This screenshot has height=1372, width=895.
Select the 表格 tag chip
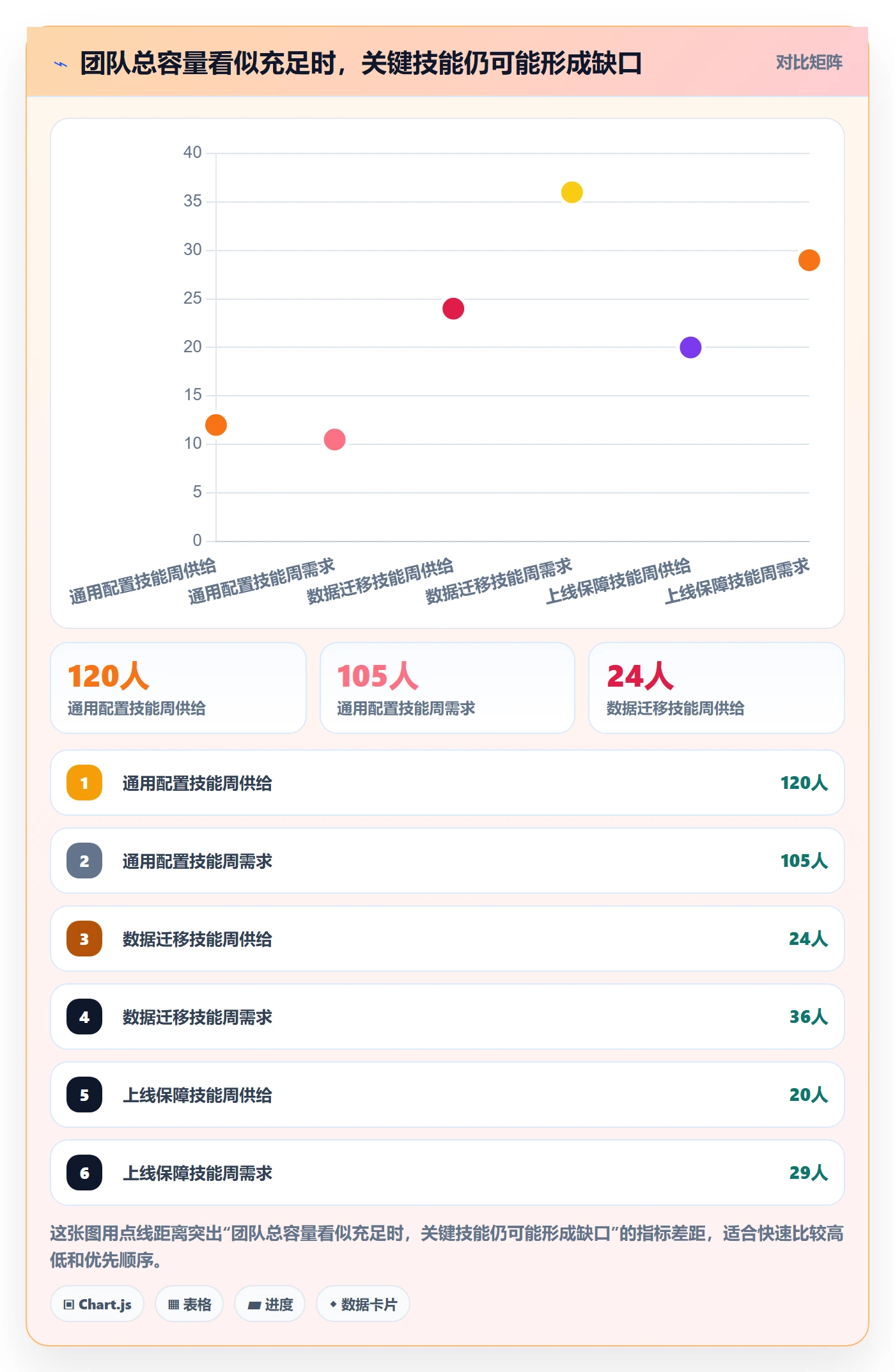189,1304
